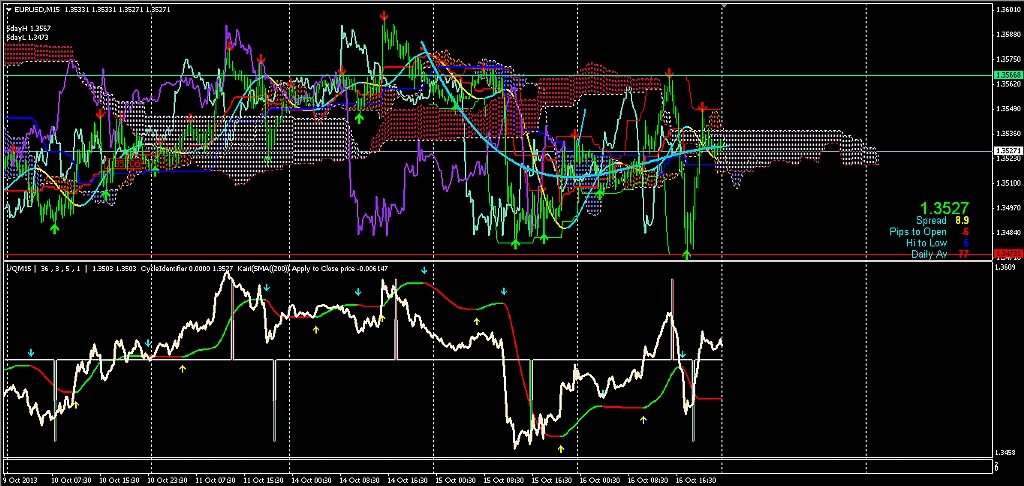
Task: Click 1.35360 on the price scale
Action: point(1006,134)
